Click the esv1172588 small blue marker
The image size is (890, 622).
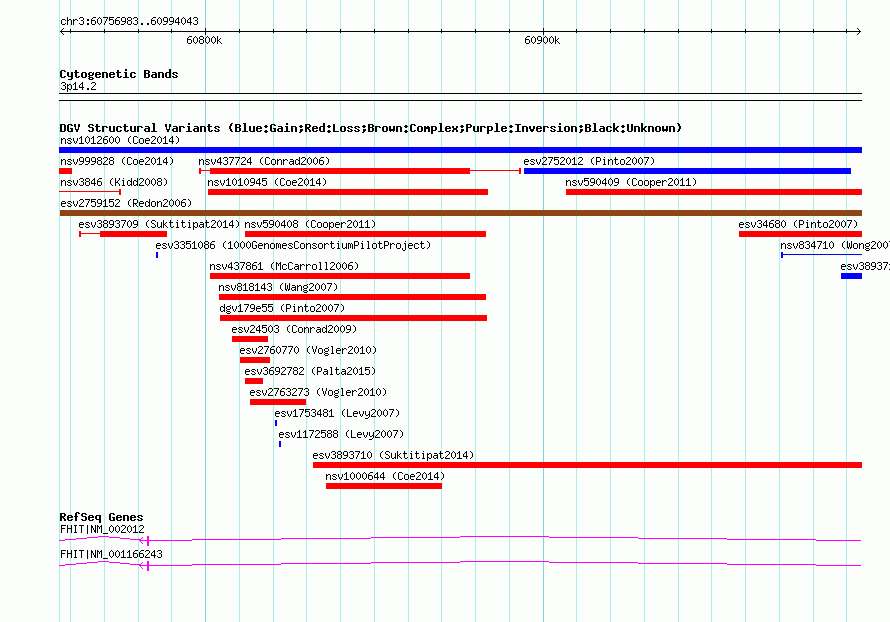pos(280,444)
